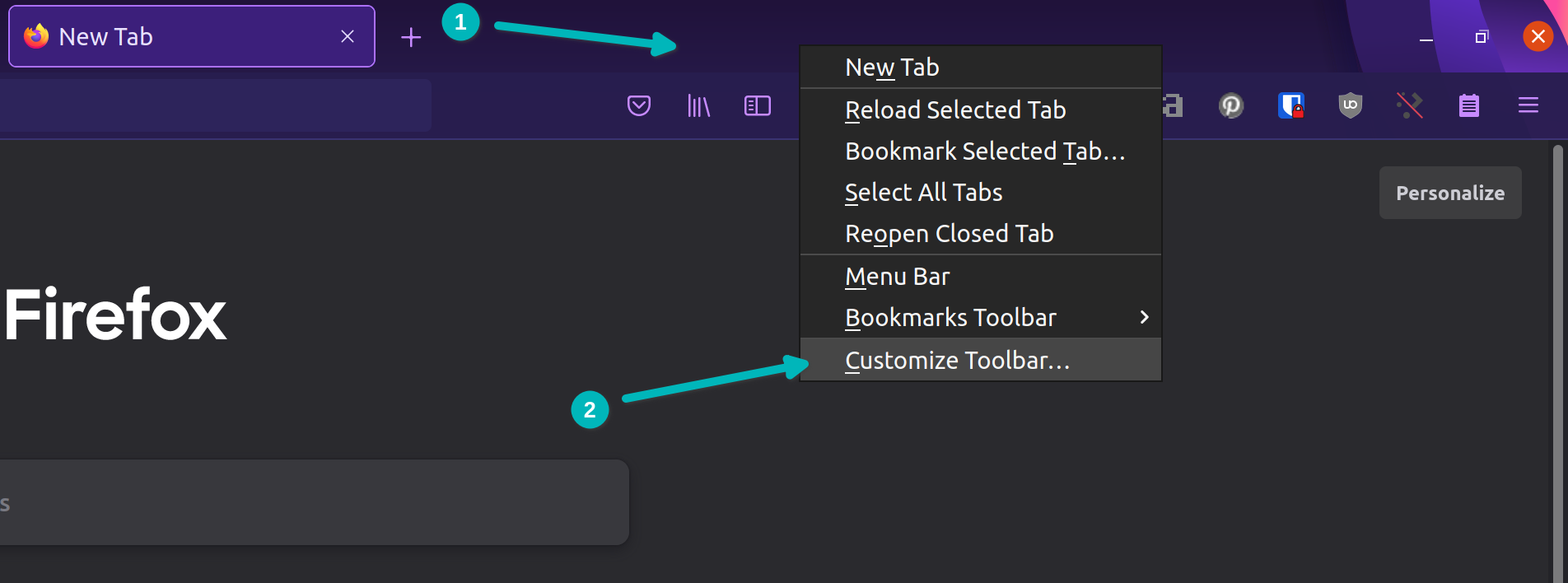The image size is (1568, 583).
Task: Open the uBlock Origin shield icon
Action: click(1351, 105)
